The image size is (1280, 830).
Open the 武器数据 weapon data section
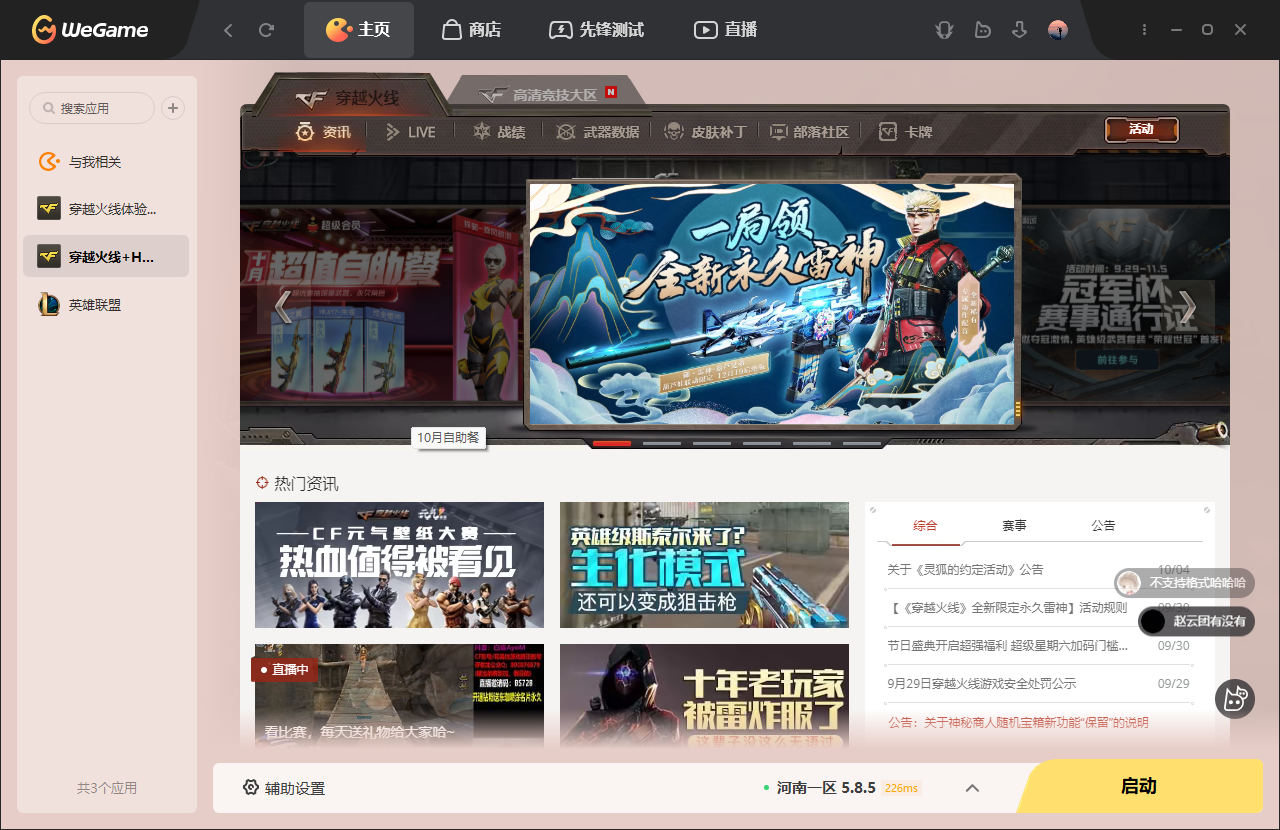click(598, 131)
